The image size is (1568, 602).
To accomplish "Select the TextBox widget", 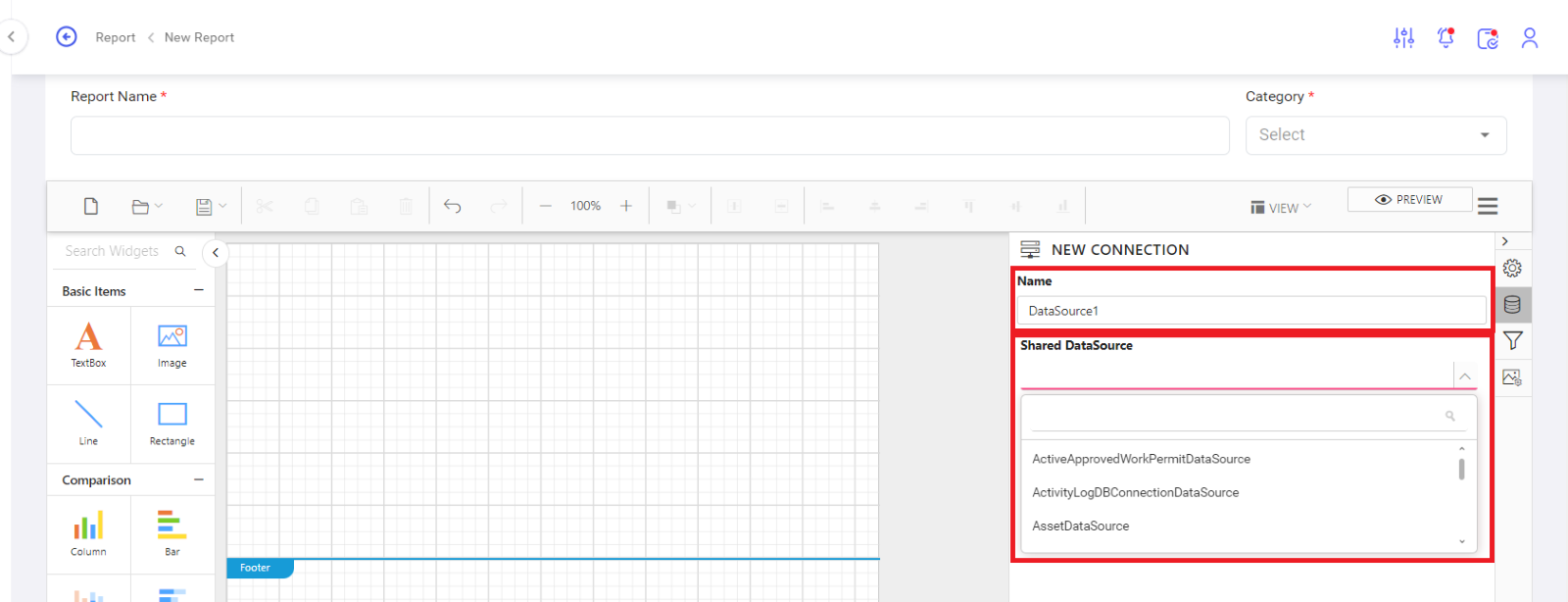I will coord(88,345).
